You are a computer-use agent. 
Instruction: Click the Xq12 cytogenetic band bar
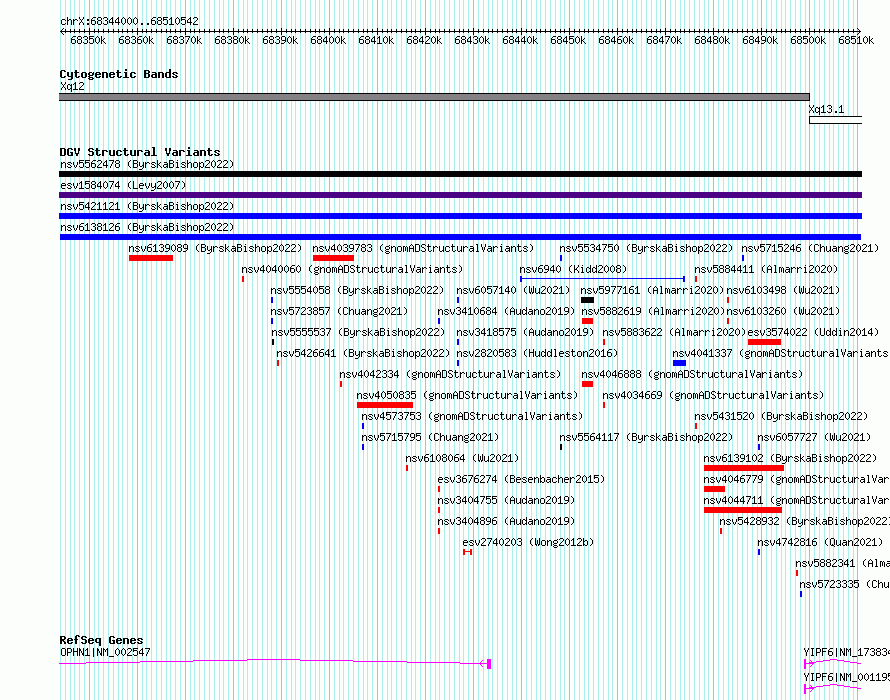coord(434,97)
